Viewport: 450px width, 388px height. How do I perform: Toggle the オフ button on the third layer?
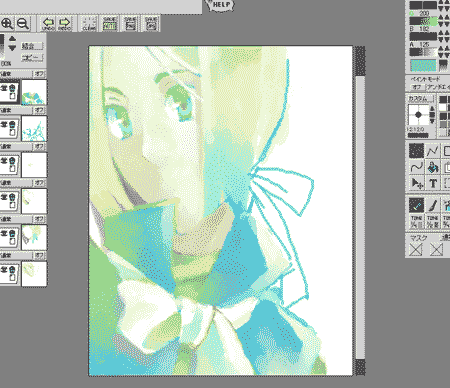(39, 146)
